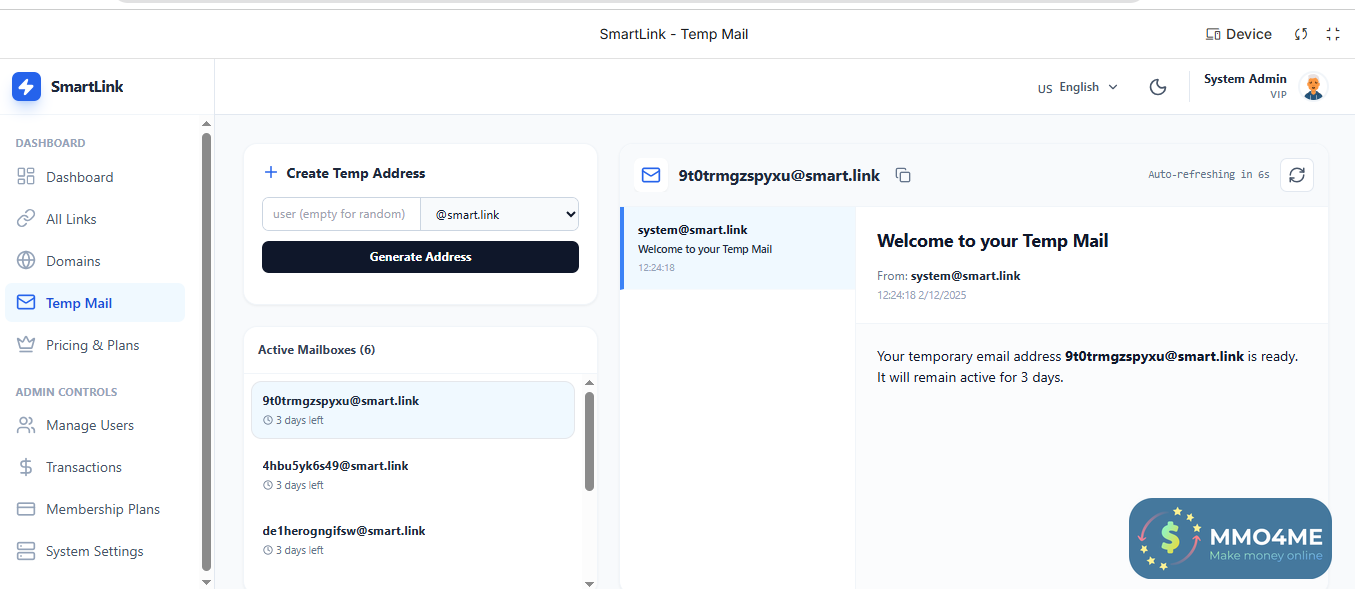Click the mailbox list scroll down arrow

click(589, 583)
